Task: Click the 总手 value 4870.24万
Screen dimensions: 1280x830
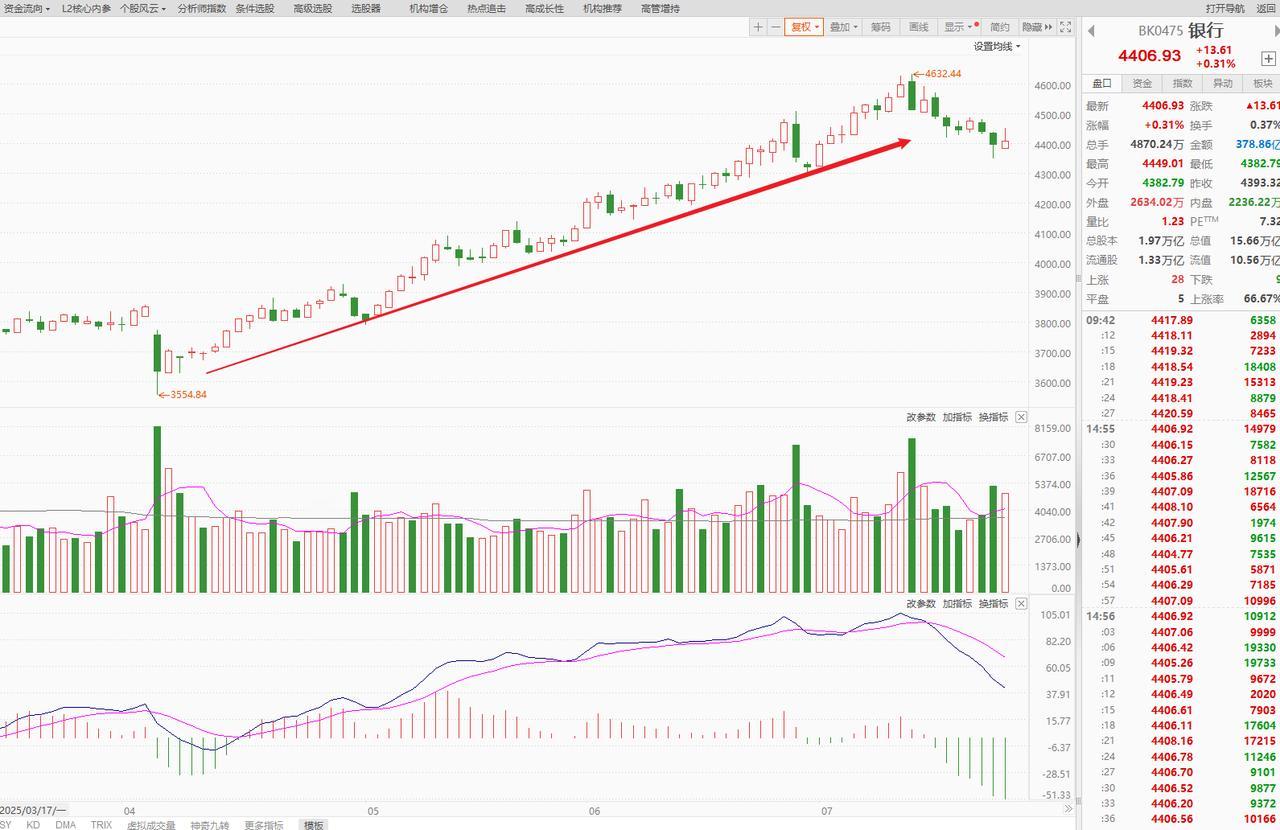Action: coord(1157,144)
